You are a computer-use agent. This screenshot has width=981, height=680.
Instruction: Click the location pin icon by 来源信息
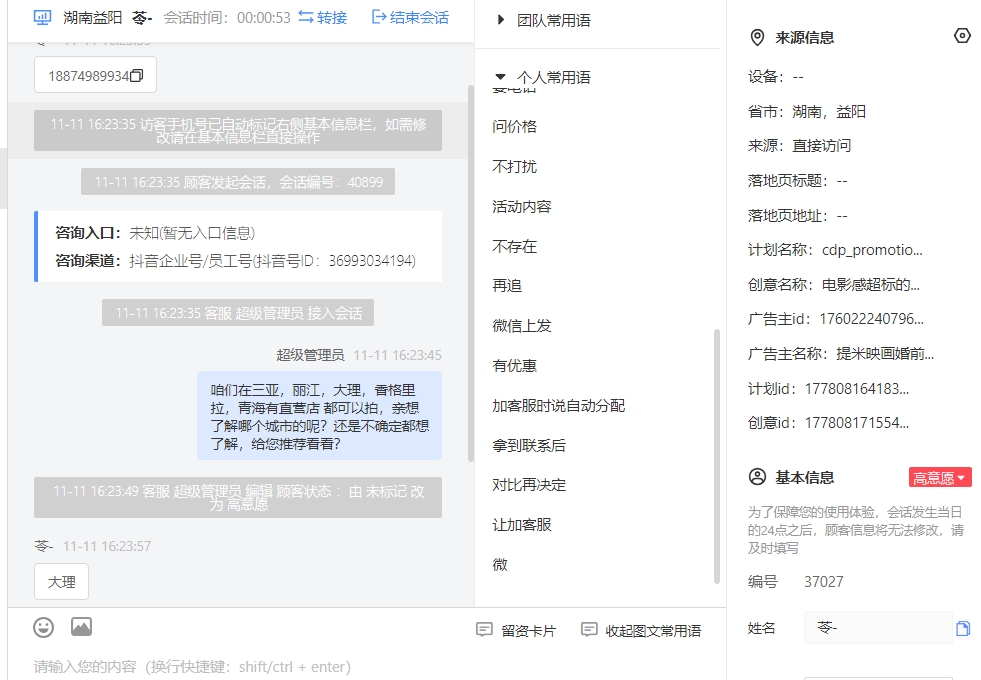(757, 38)
